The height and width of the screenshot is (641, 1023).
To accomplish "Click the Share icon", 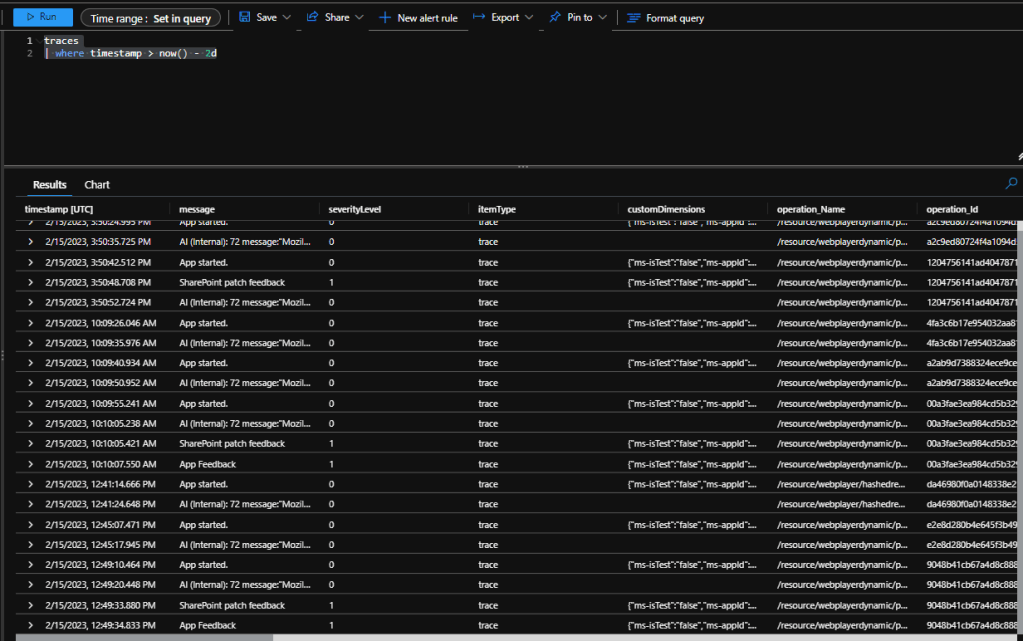I will point(312,18).
